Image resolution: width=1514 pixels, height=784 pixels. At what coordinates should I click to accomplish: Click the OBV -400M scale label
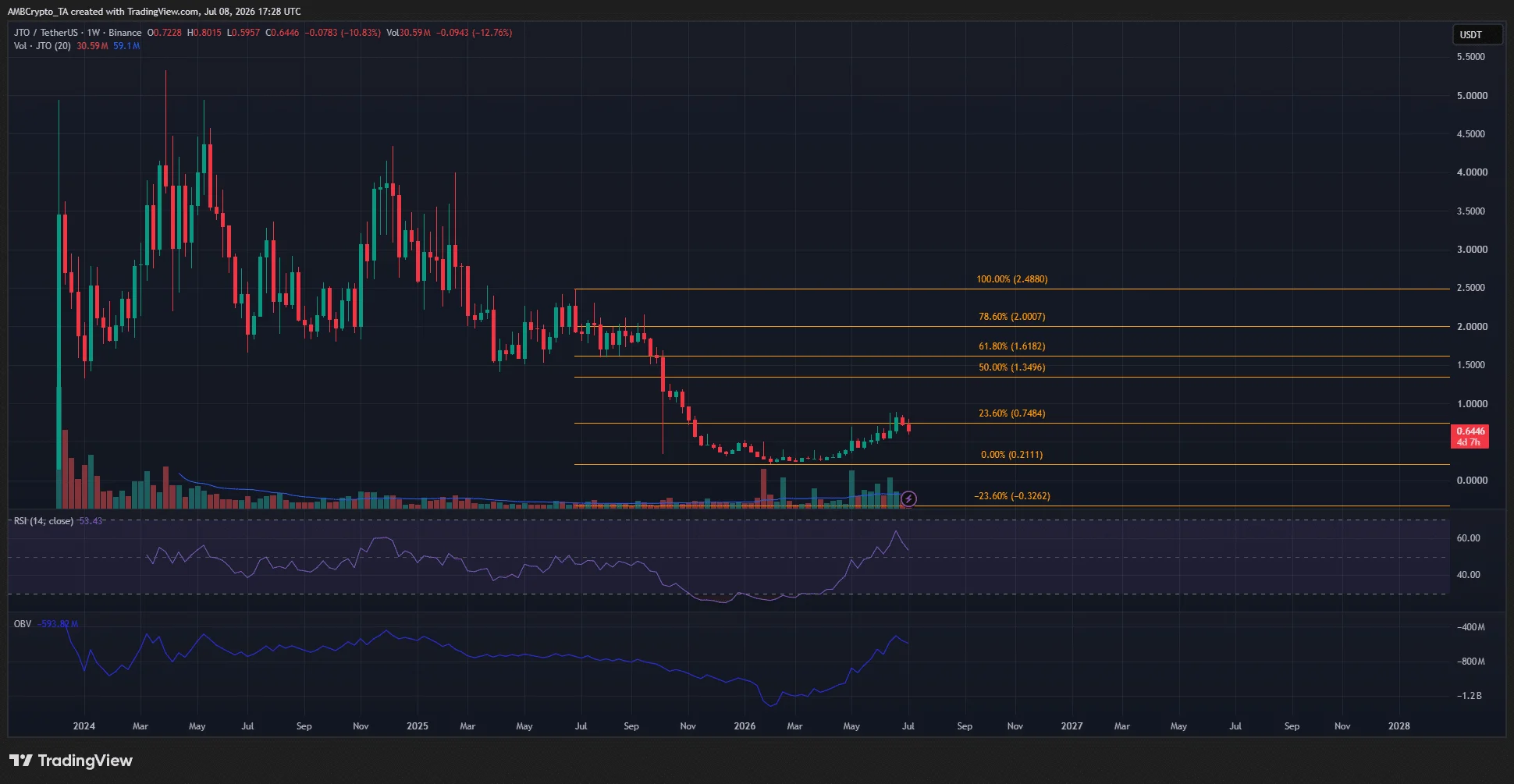click(1470, 627)
